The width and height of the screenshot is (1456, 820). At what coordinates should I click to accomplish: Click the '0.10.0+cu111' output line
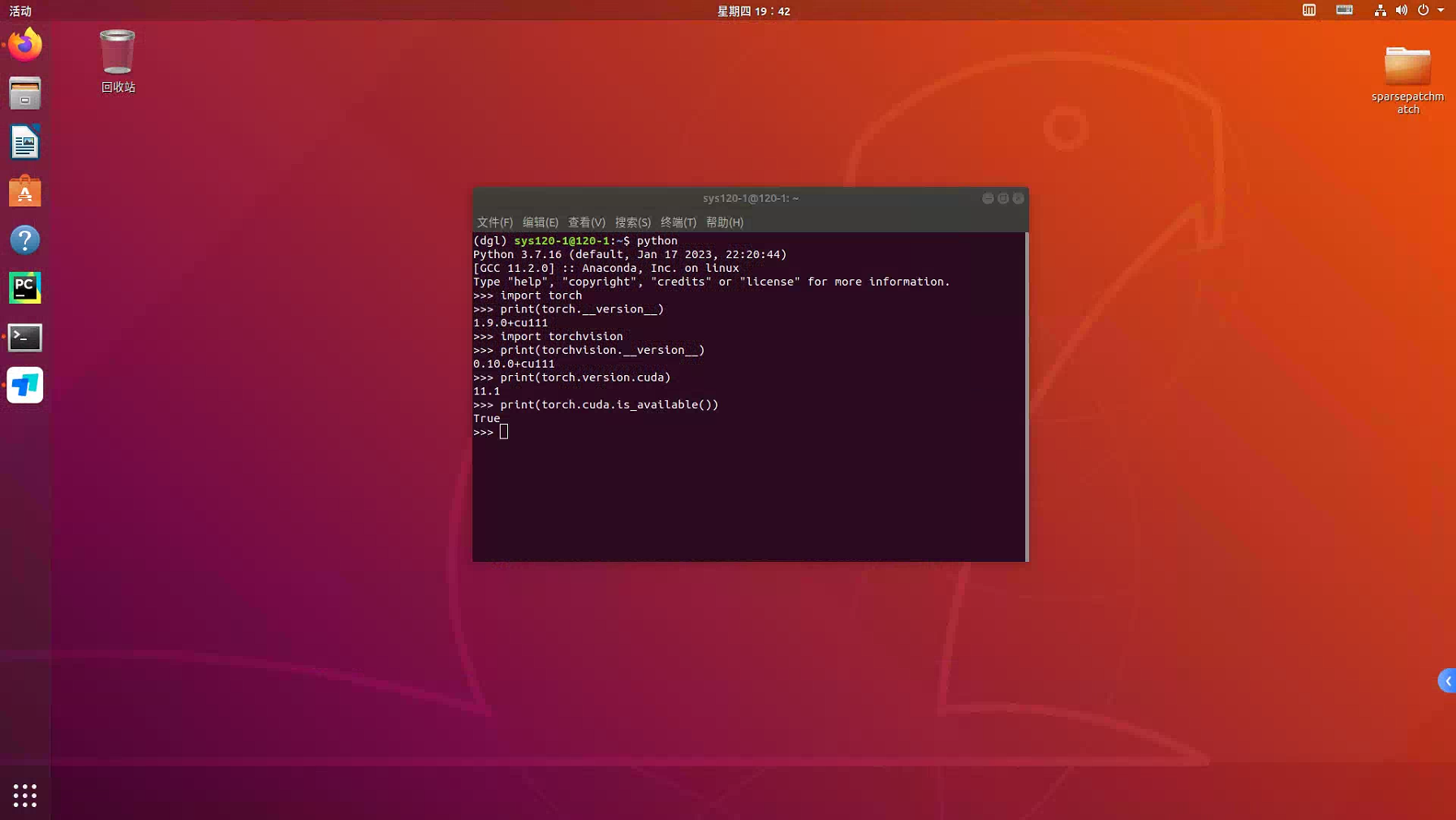[514, 364]
